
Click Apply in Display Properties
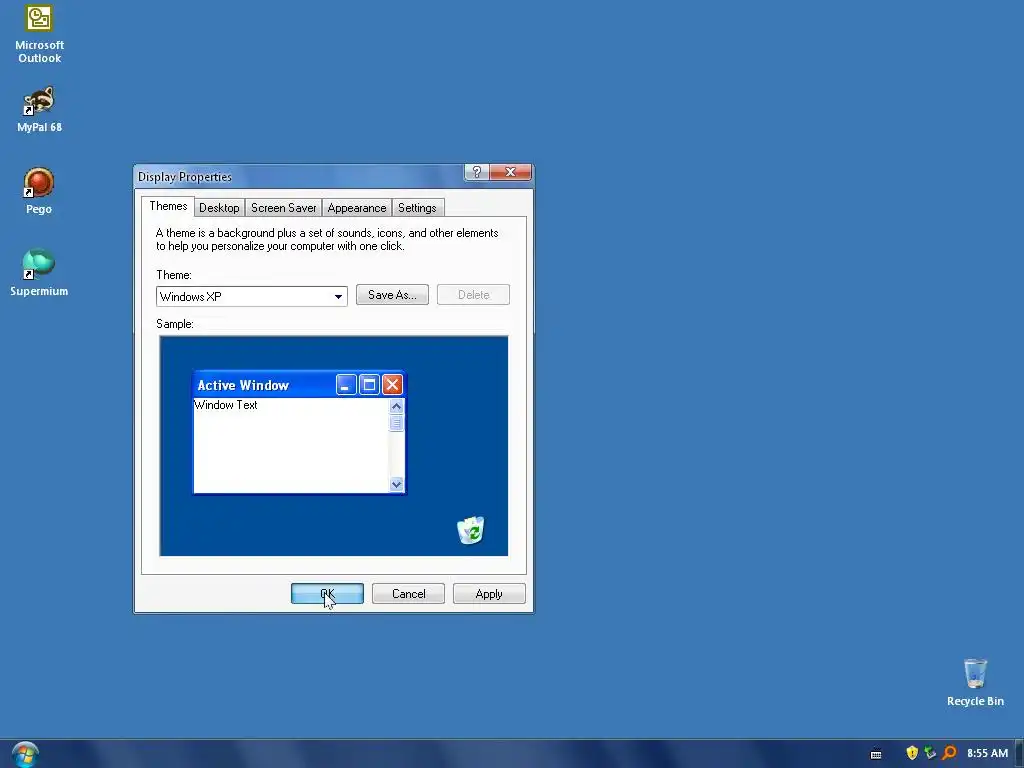[489, 594]
